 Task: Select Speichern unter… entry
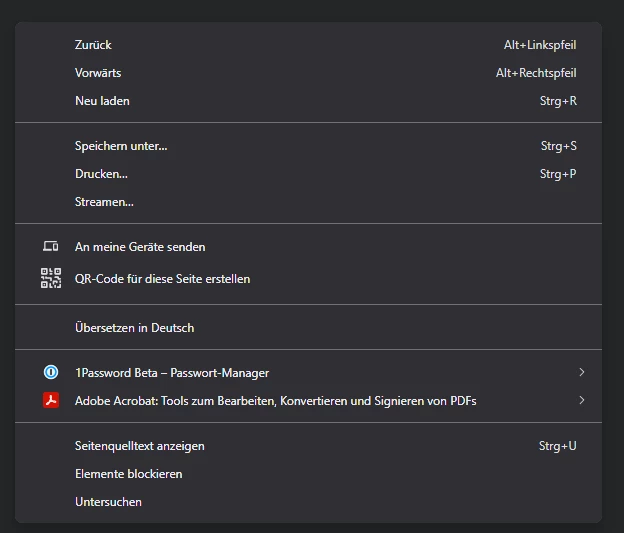pyautogui.click(x=121, y=146)
